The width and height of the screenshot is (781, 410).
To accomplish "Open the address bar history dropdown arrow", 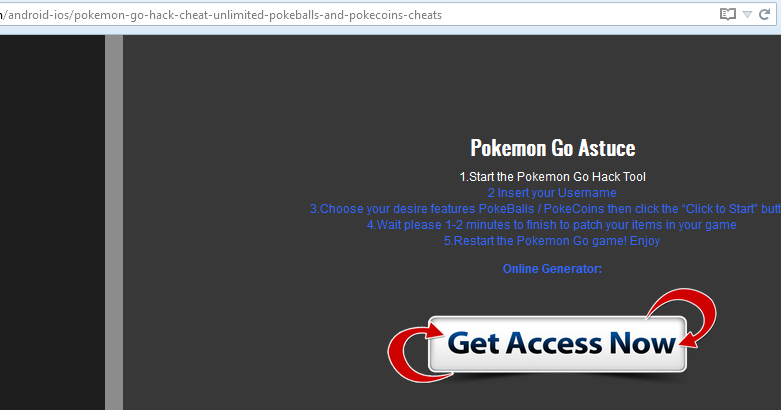I will click(747, 14).
